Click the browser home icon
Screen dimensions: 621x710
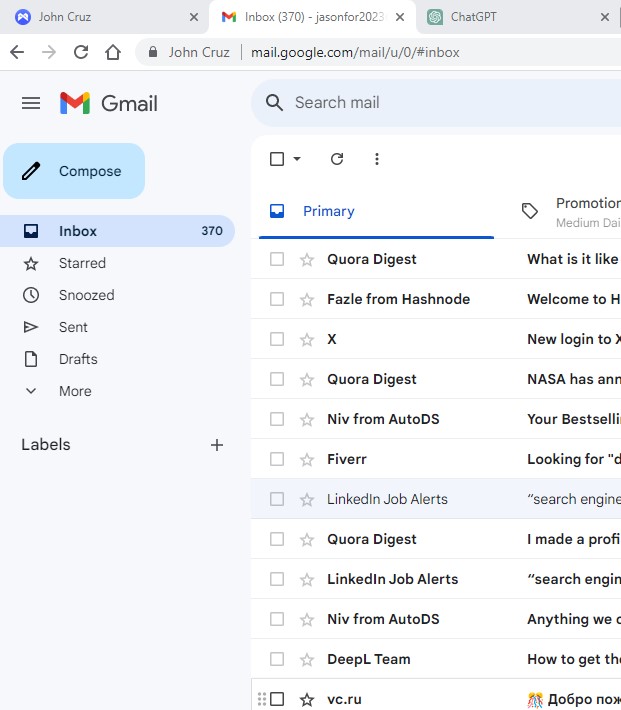point(113,53)
